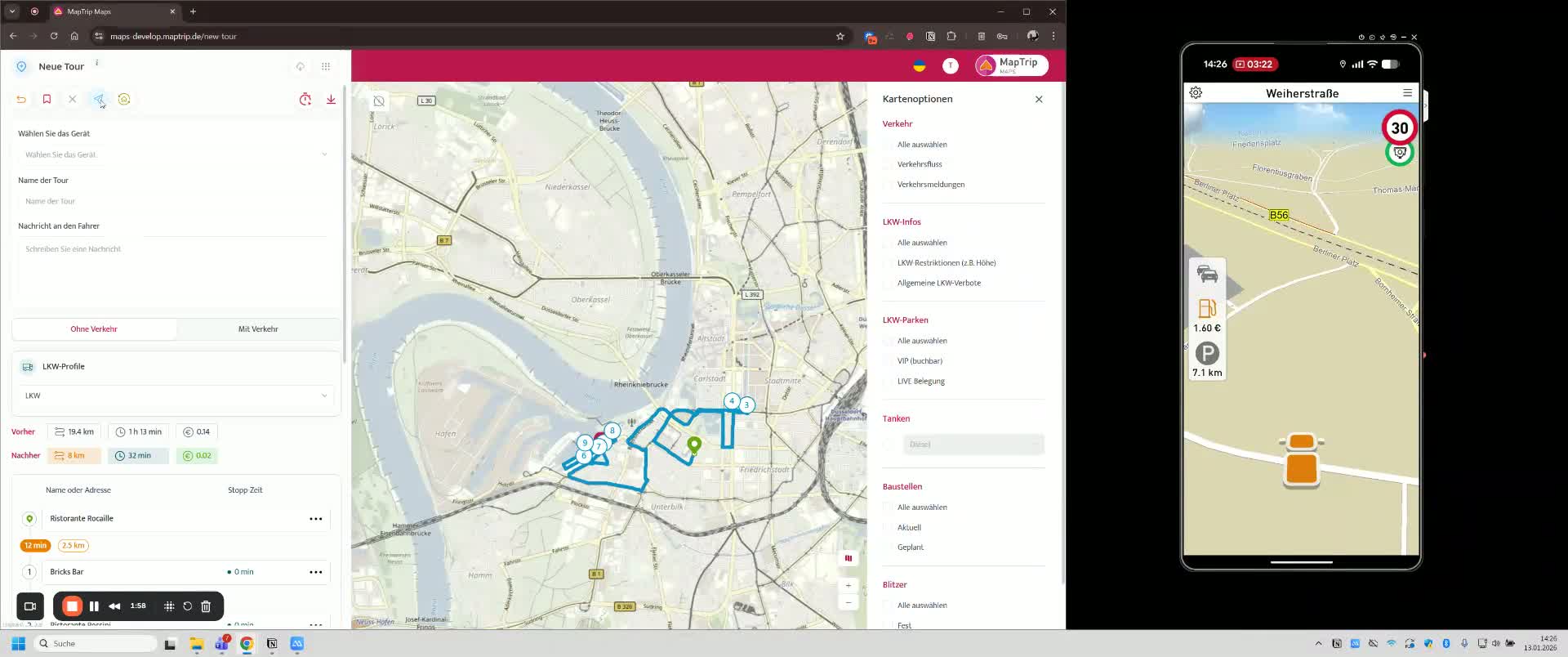Open options menu for Bricks Bar stop
1568x657 pixels.
pyautogui.click(x=316, y=572)
